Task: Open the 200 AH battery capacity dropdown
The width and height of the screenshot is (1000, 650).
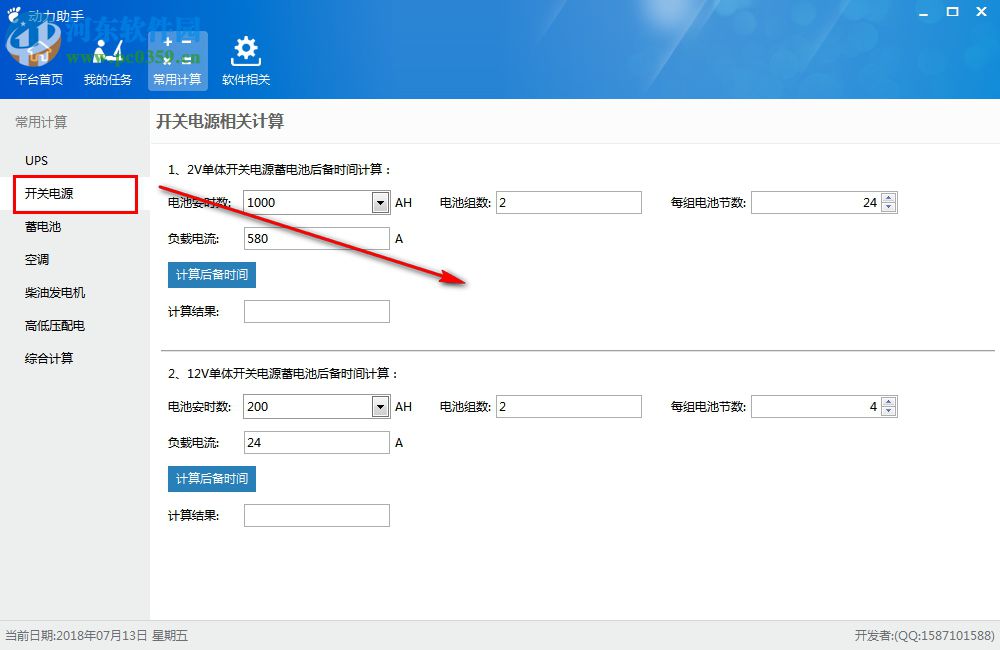Action: 379,406
